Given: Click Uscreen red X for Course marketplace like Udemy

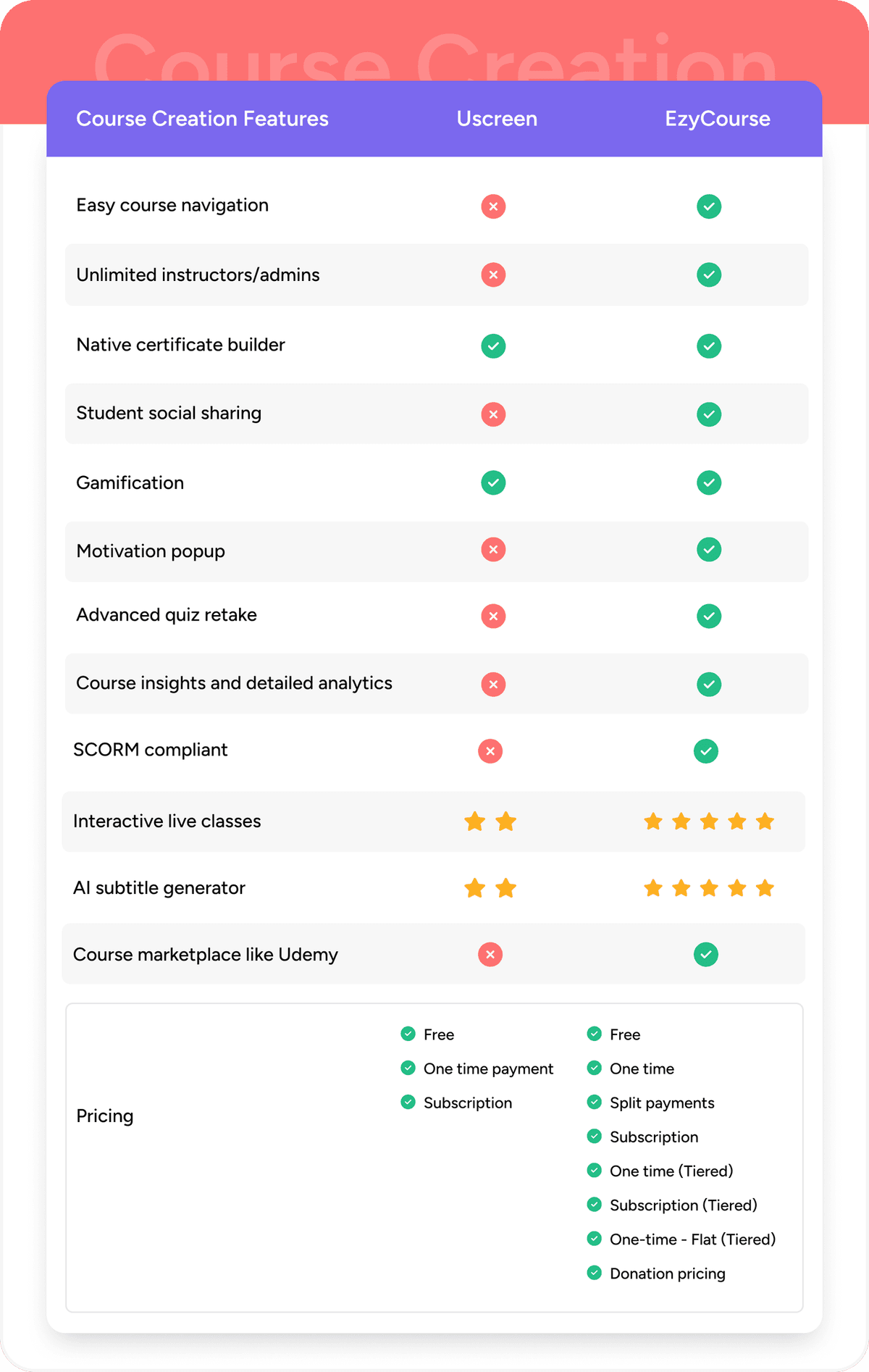Looking at the screenshot, I should 490,955.
